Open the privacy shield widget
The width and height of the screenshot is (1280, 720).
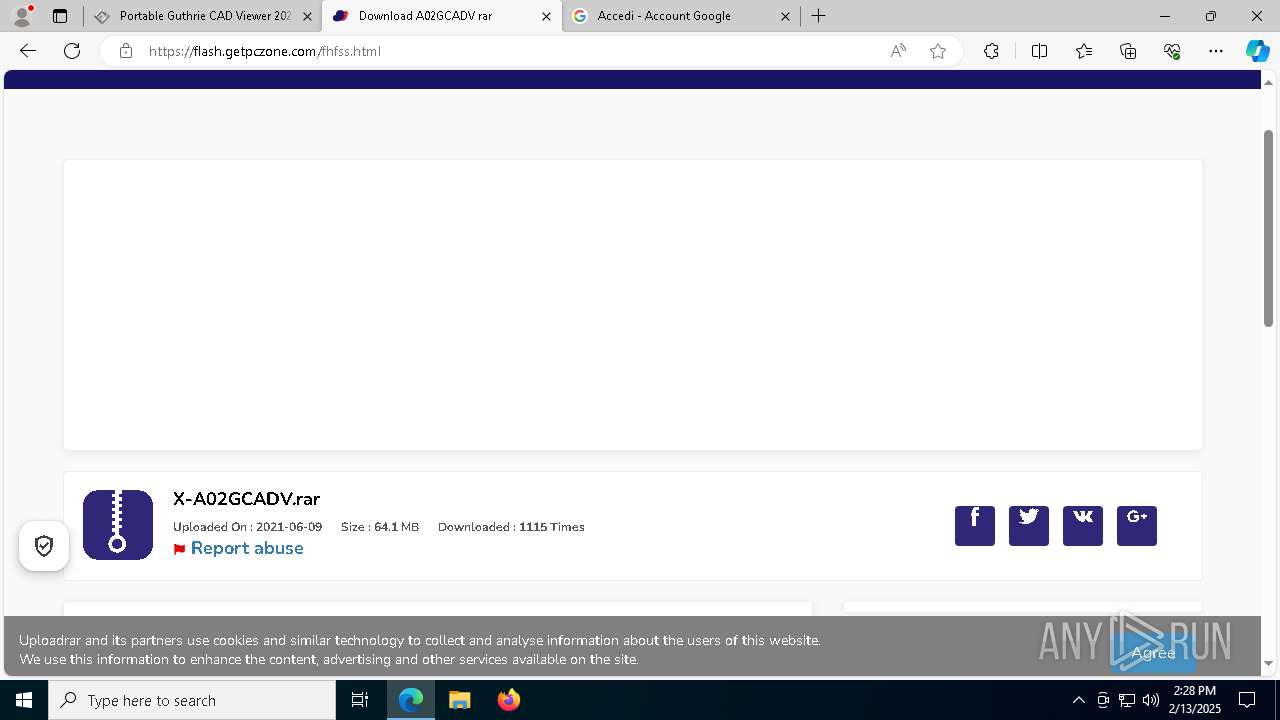[44, 546]
